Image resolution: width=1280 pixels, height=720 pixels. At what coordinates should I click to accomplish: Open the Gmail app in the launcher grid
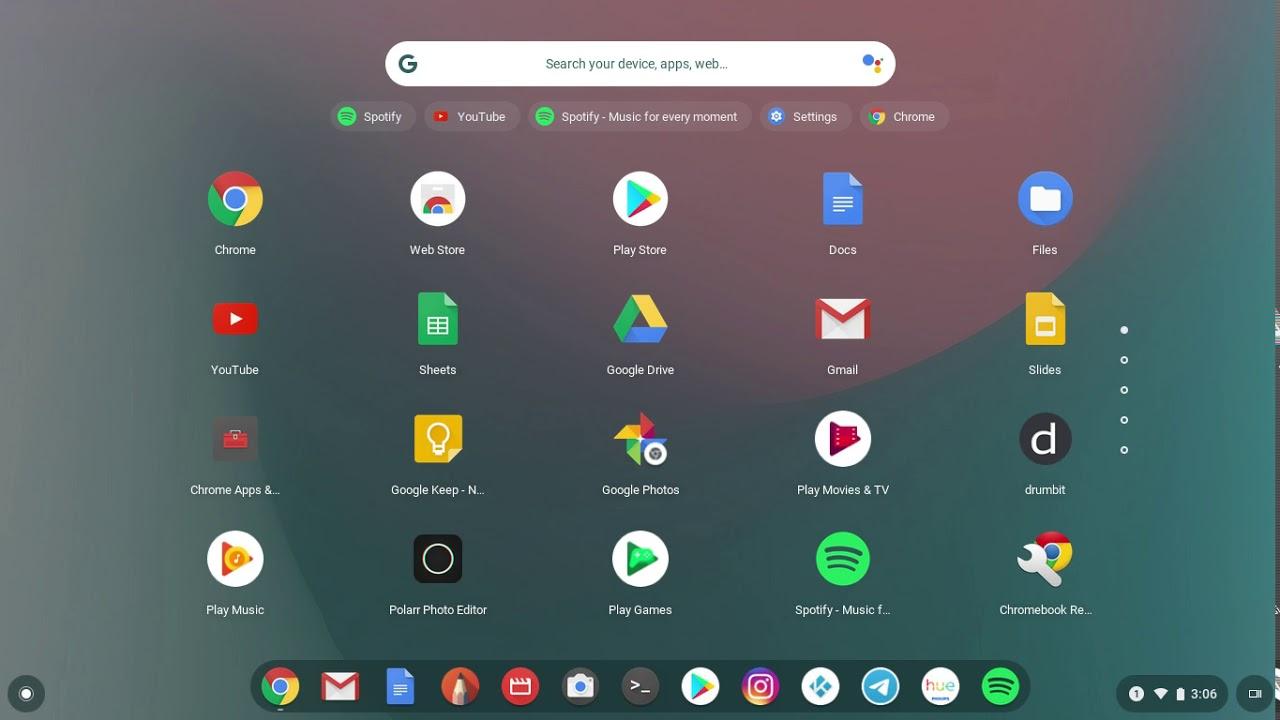pos(842,319)
